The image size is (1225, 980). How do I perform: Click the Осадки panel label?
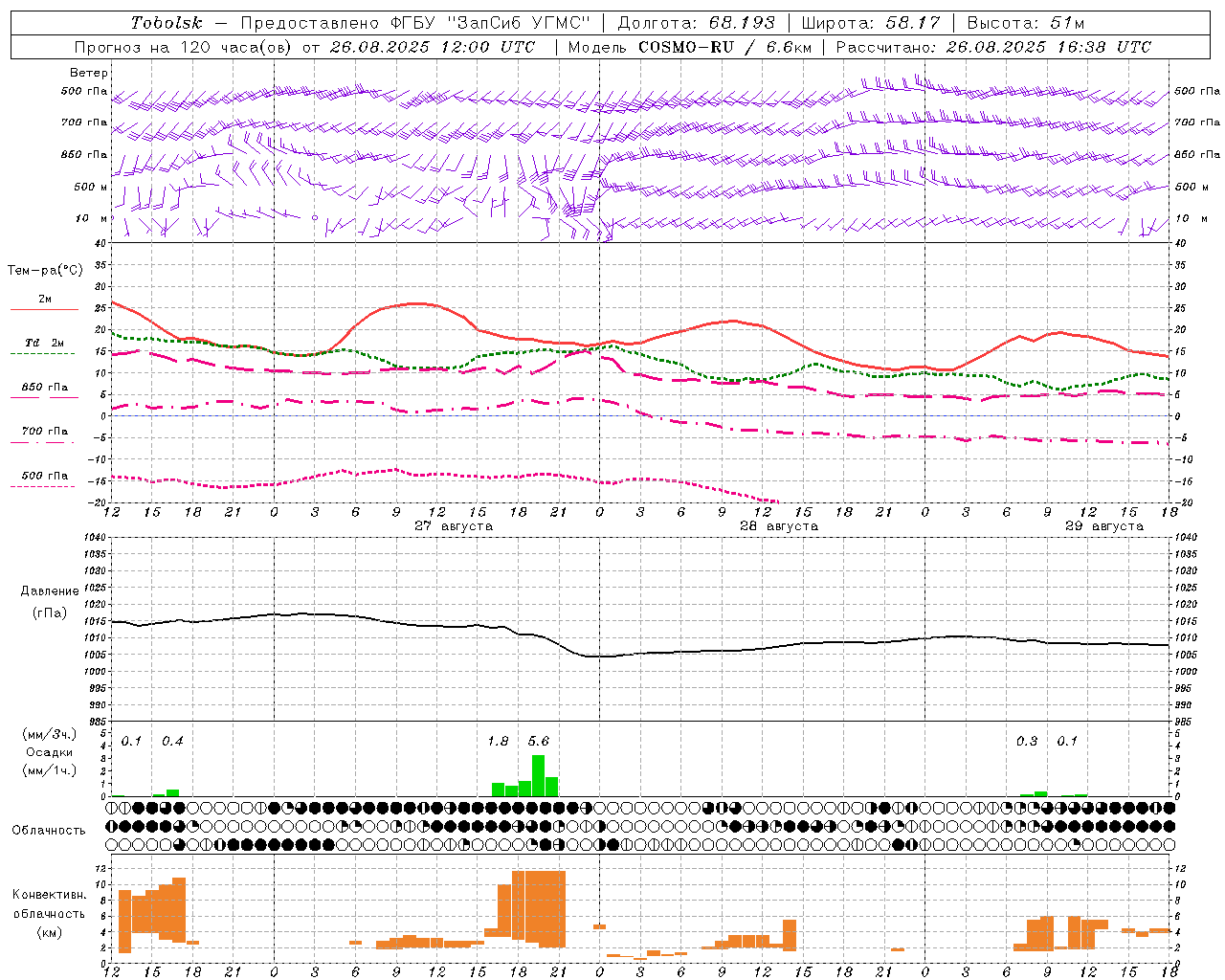50,752
